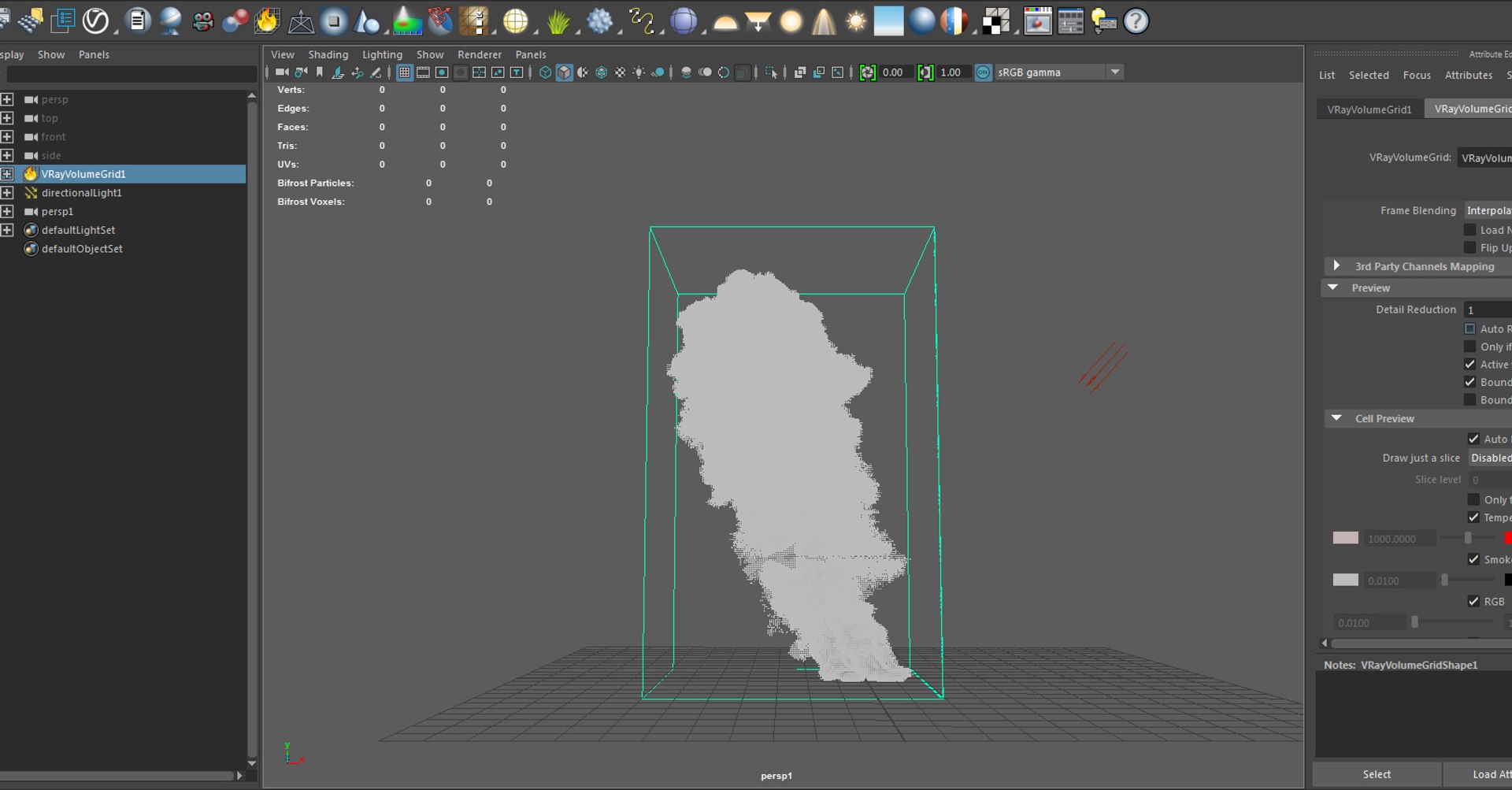Open the V-Ray frame buffer icon
This screenshot has height=790, width=1512.
tap(1037, 21)
